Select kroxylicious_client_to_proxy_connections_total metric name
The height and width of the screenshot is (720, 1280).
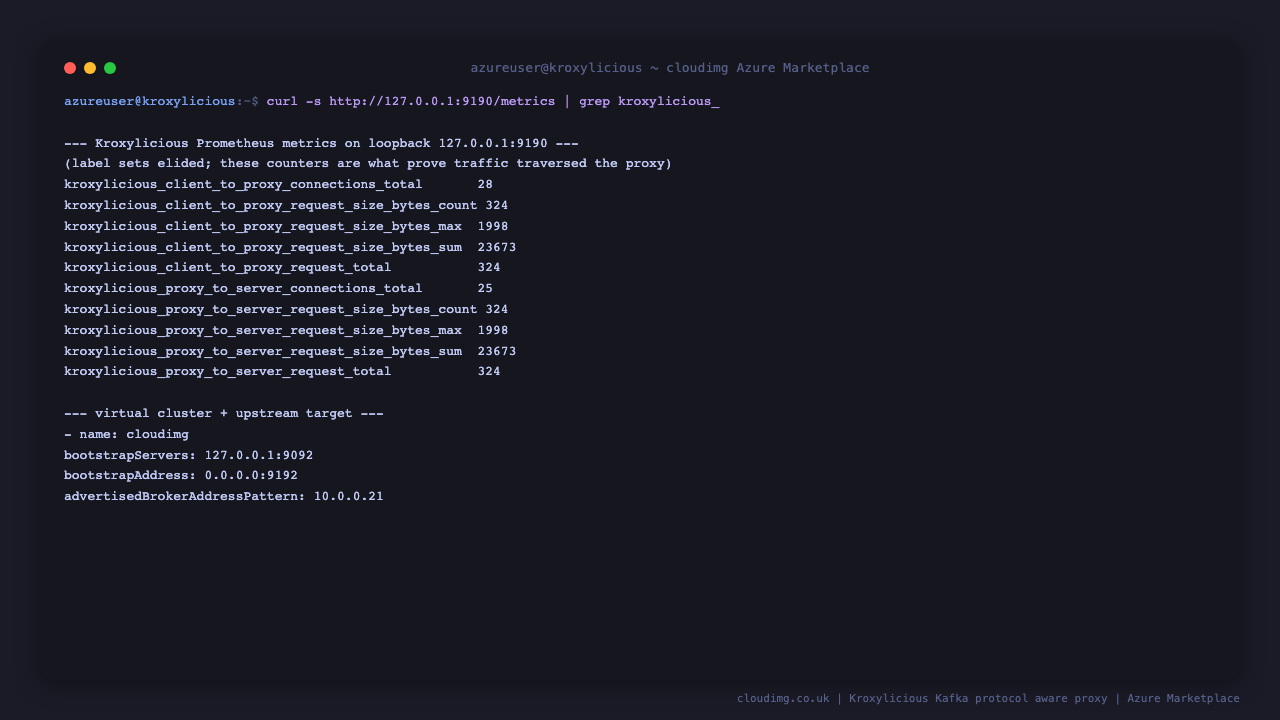pyautogui.click(x=243, y=184)
